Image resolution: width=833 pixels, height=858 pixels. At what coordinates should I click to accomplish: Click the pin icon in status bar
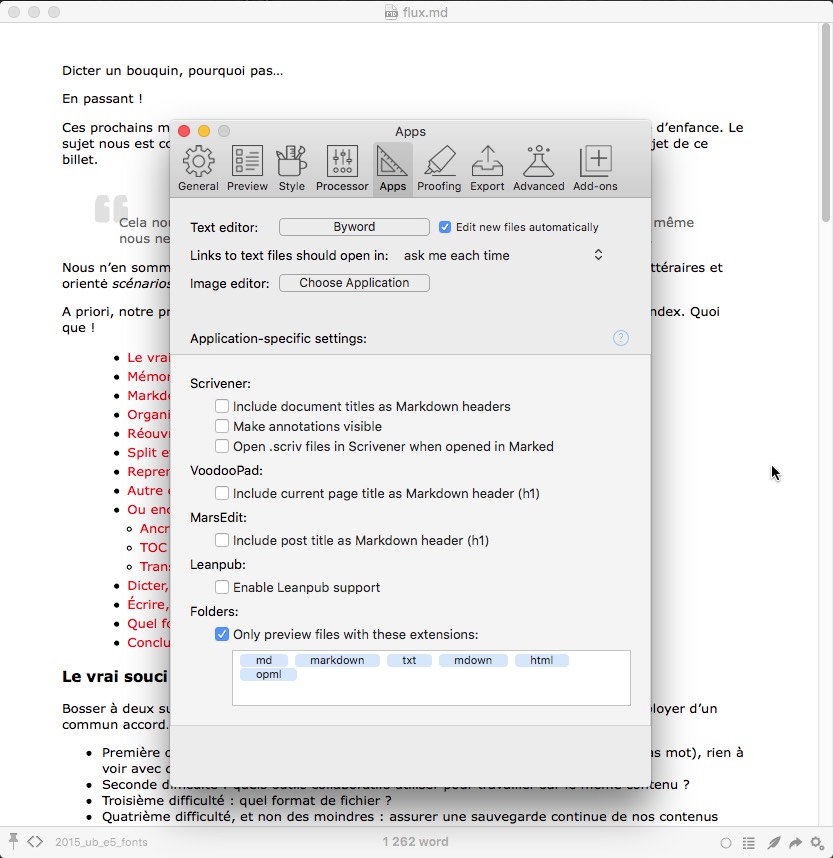coord(13,842)
